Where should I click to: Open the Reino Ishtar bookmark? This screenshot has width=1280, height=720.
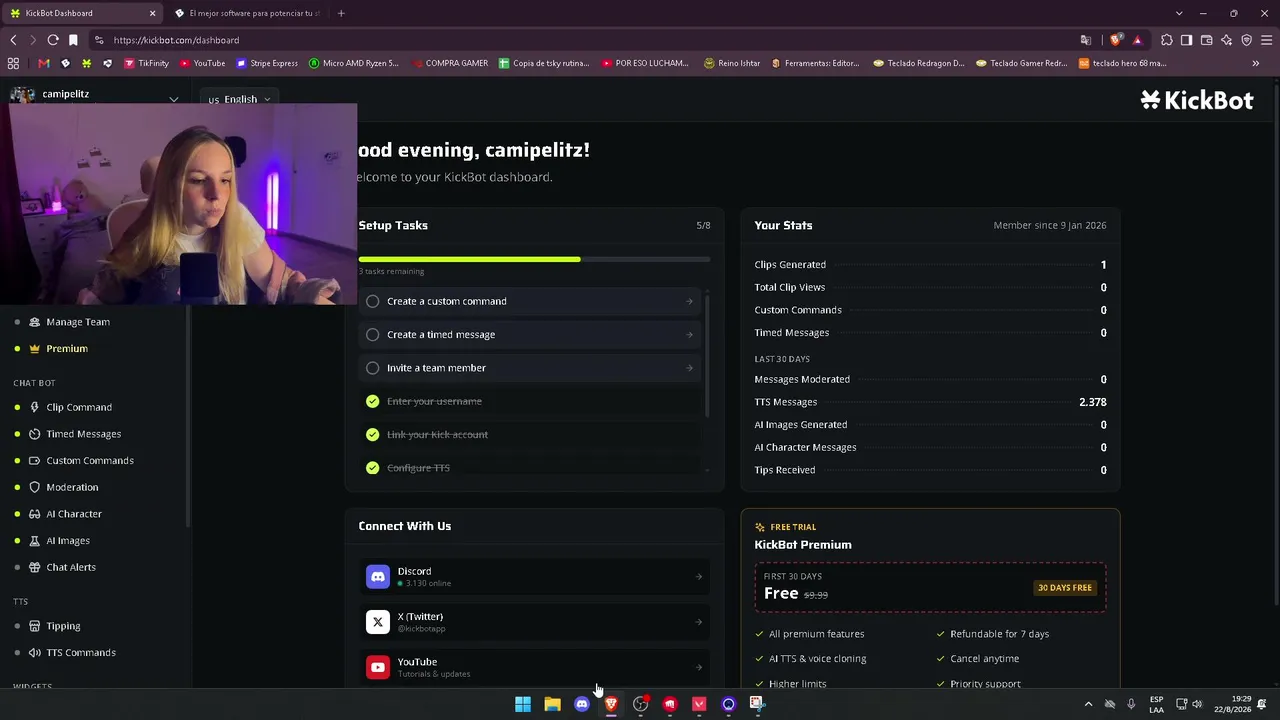pos(732,63)
